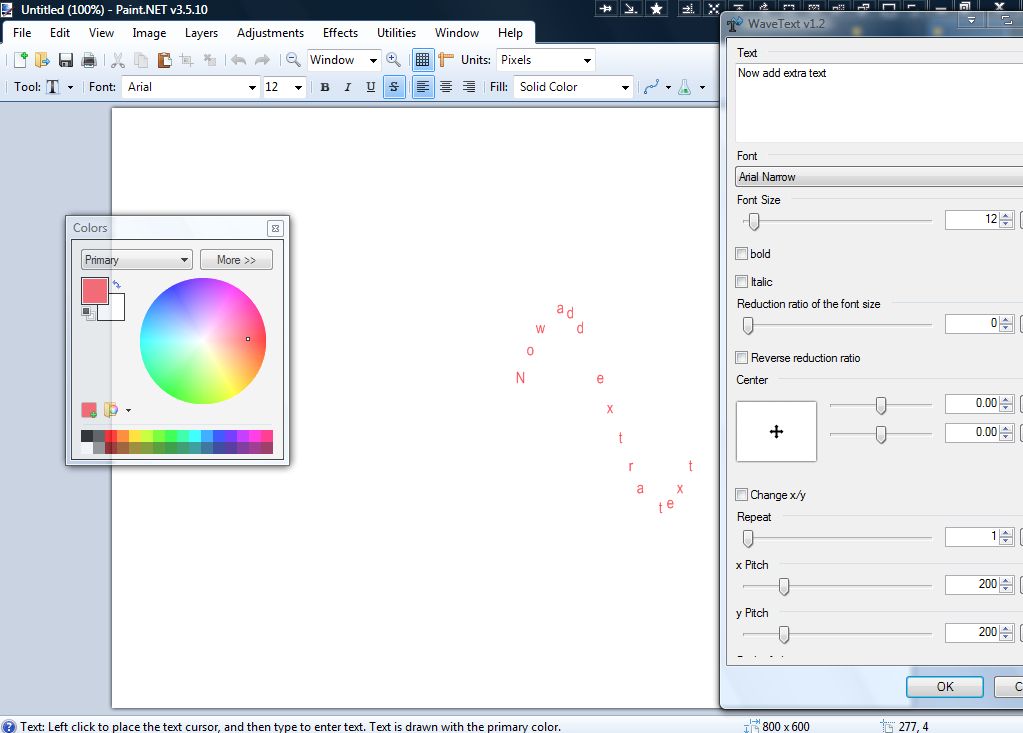Click the Print icon on the toolbar
This screenshot has width=1023, height=733.
(x=88, y=59)
